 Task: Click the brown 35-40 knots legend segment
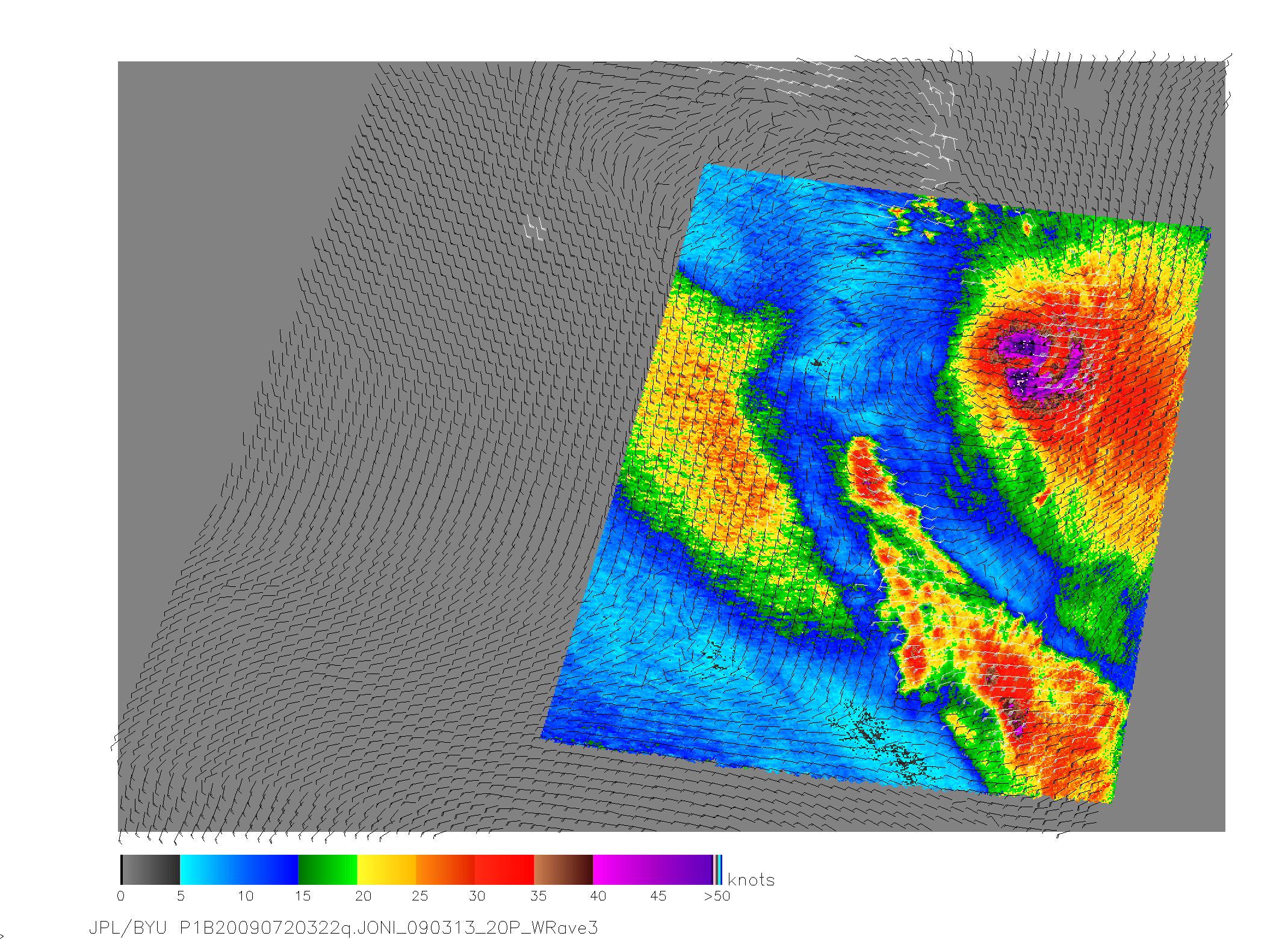(x=563, y=870)
